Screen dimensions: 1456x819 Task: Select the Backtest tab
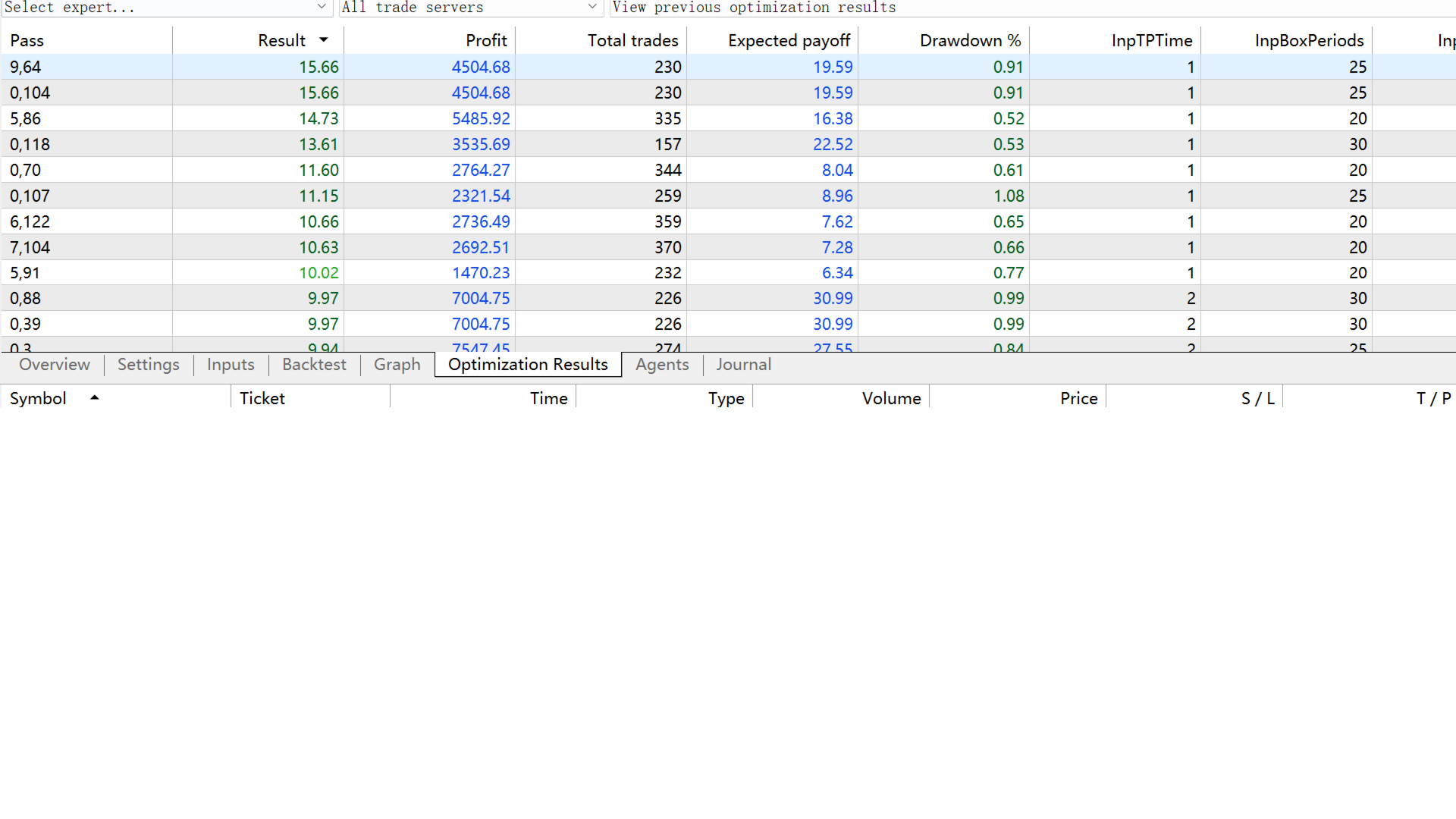pos(314,365)
